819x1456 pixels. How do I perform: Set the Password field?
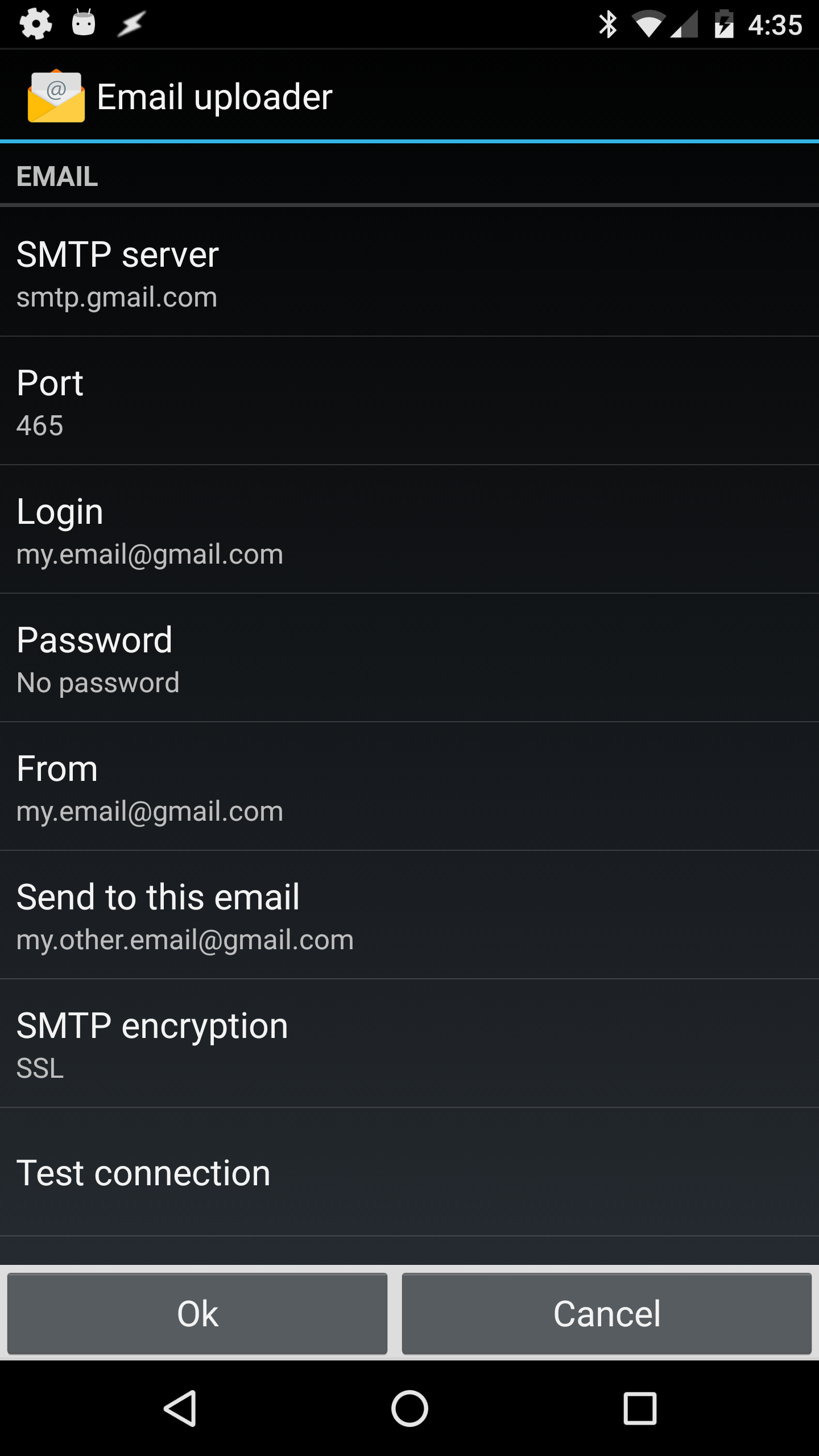tap(409, 657)
